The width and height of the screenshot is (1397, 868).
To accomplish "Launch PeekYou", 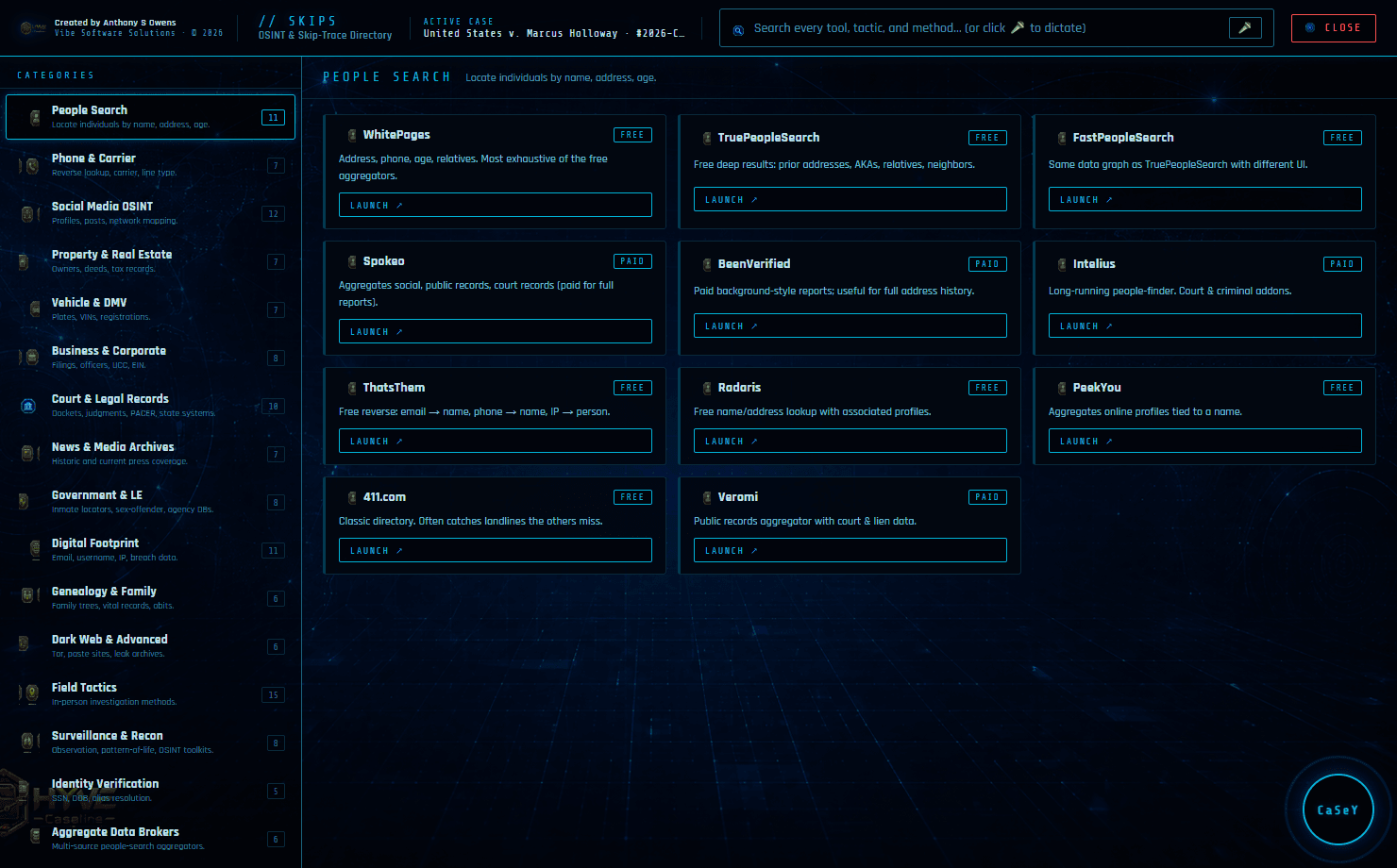I will tap(1205, 441).
